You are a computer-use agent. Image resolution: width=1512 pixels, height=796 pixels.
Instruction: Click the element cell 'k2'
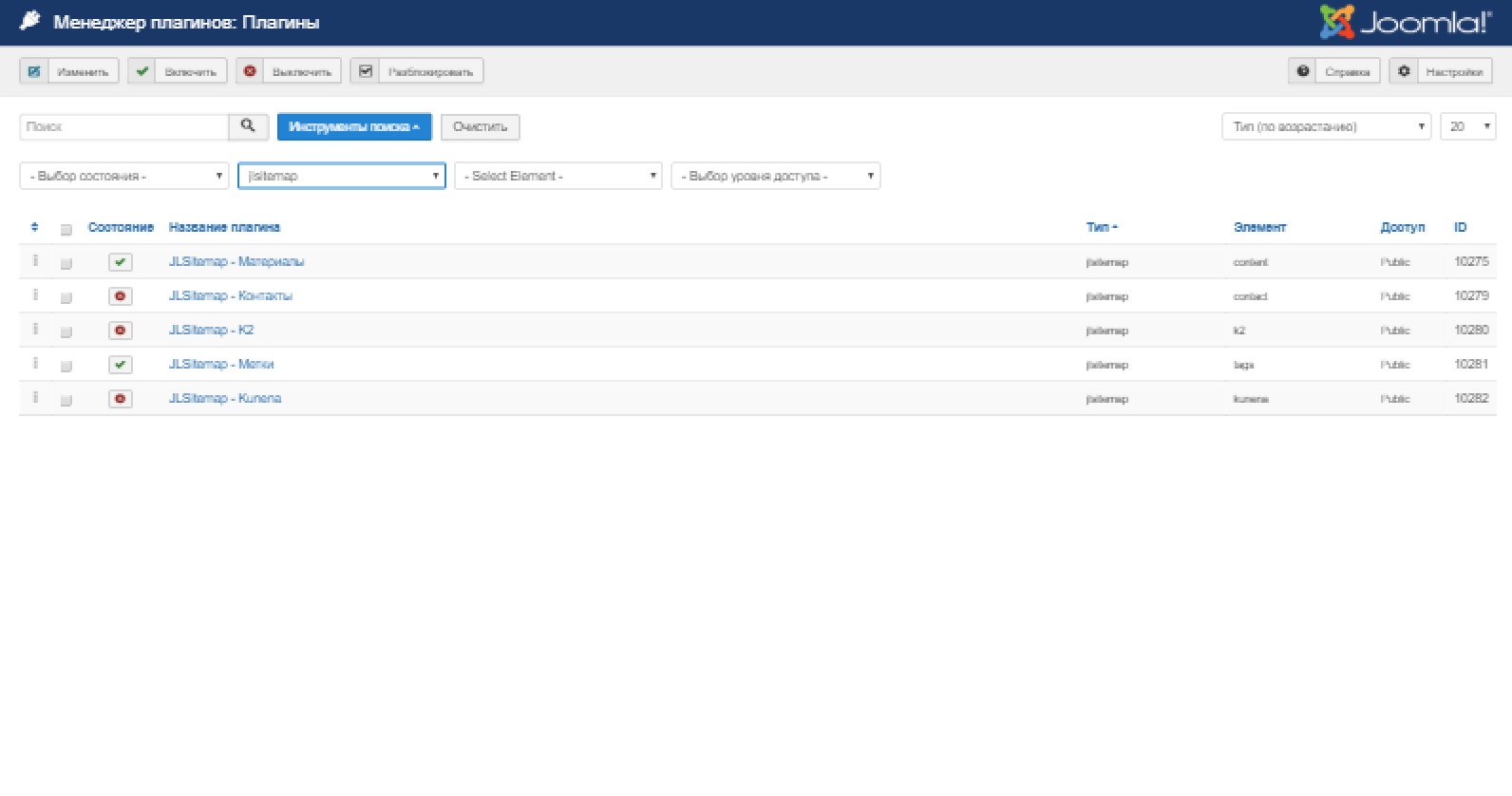pyautogui.click(x=1239, y=331)
